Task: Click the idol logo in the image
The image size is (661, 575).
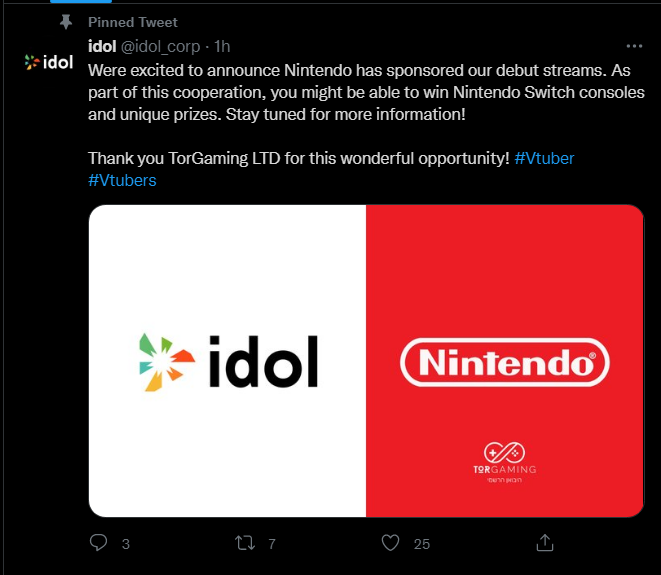Action: coord(228,361)
